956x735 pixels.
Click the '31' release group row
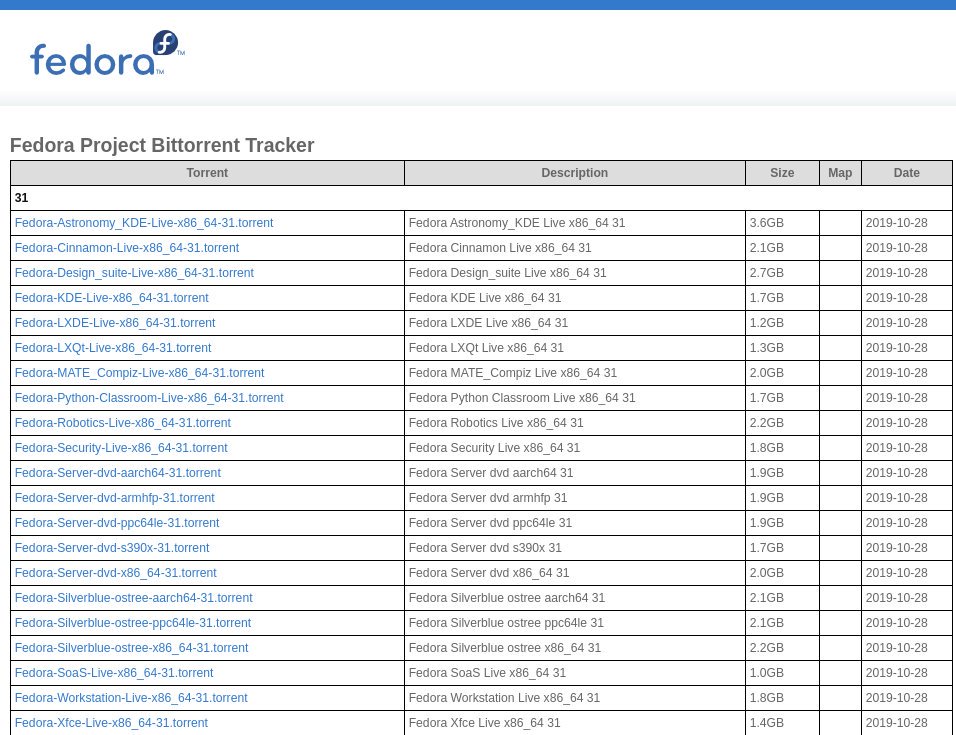pyautogui.click(x=481, y=198)
